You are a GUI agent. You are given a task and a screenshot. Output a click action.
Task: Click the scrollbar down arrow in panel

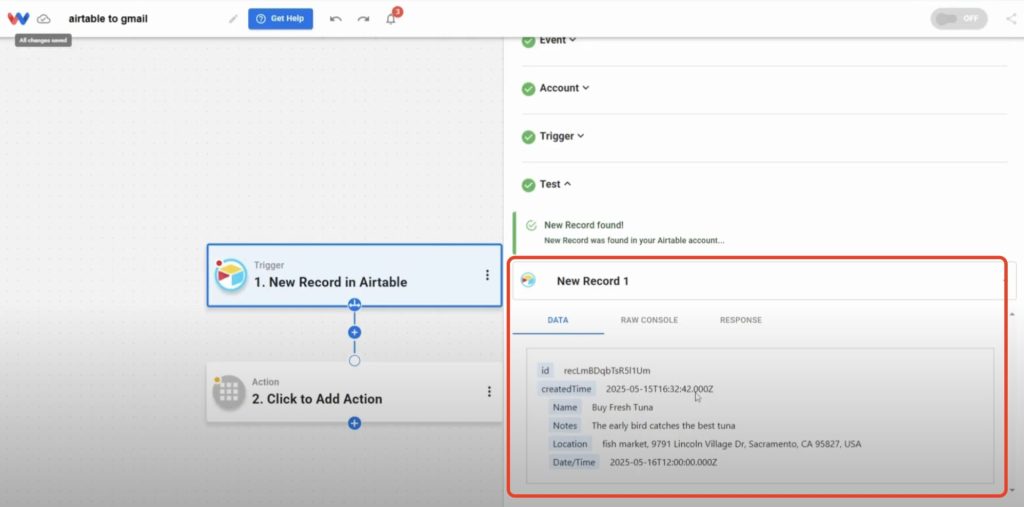[1012, 490]
